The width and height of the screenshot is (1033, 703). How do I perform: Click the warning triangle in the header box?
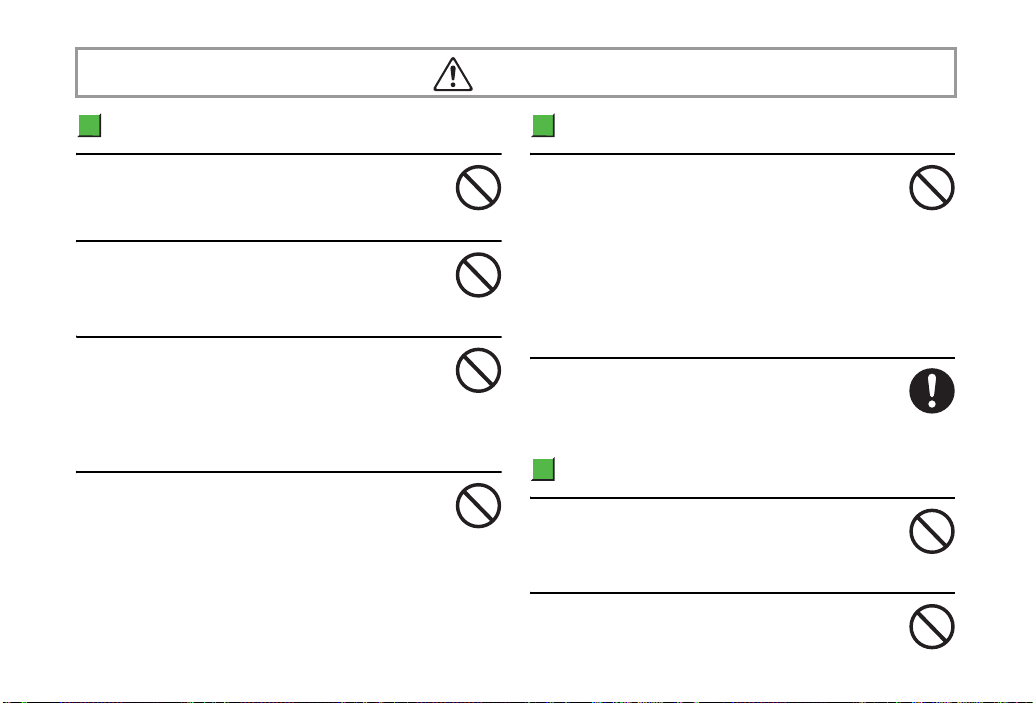(x=453, y=74)
